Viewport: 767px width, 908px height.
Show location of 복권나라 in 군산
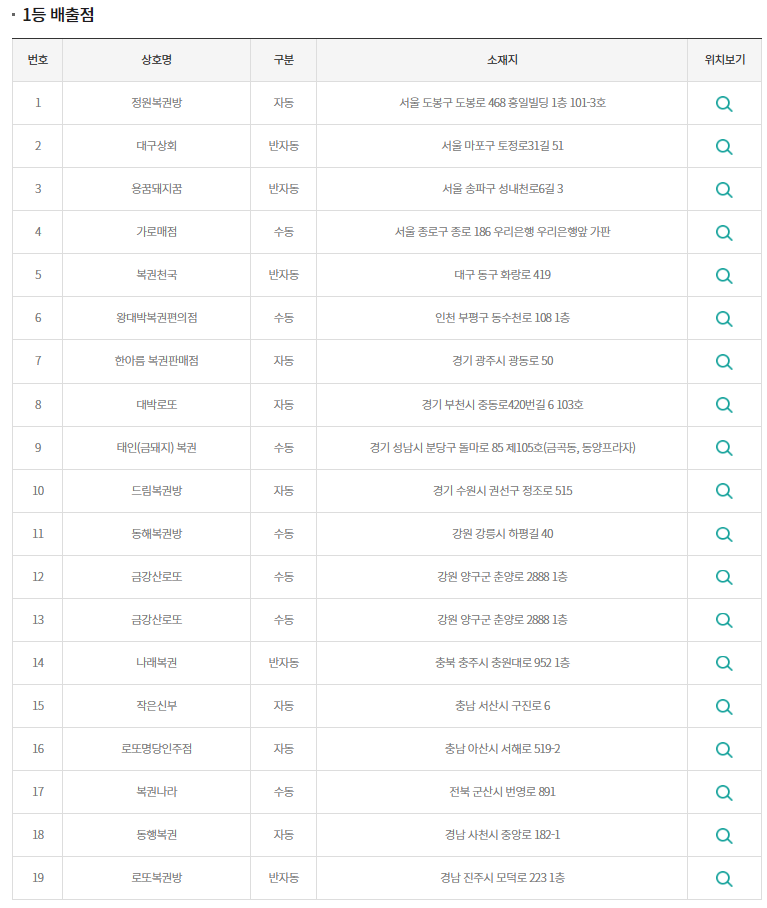(x=724, y=791)
